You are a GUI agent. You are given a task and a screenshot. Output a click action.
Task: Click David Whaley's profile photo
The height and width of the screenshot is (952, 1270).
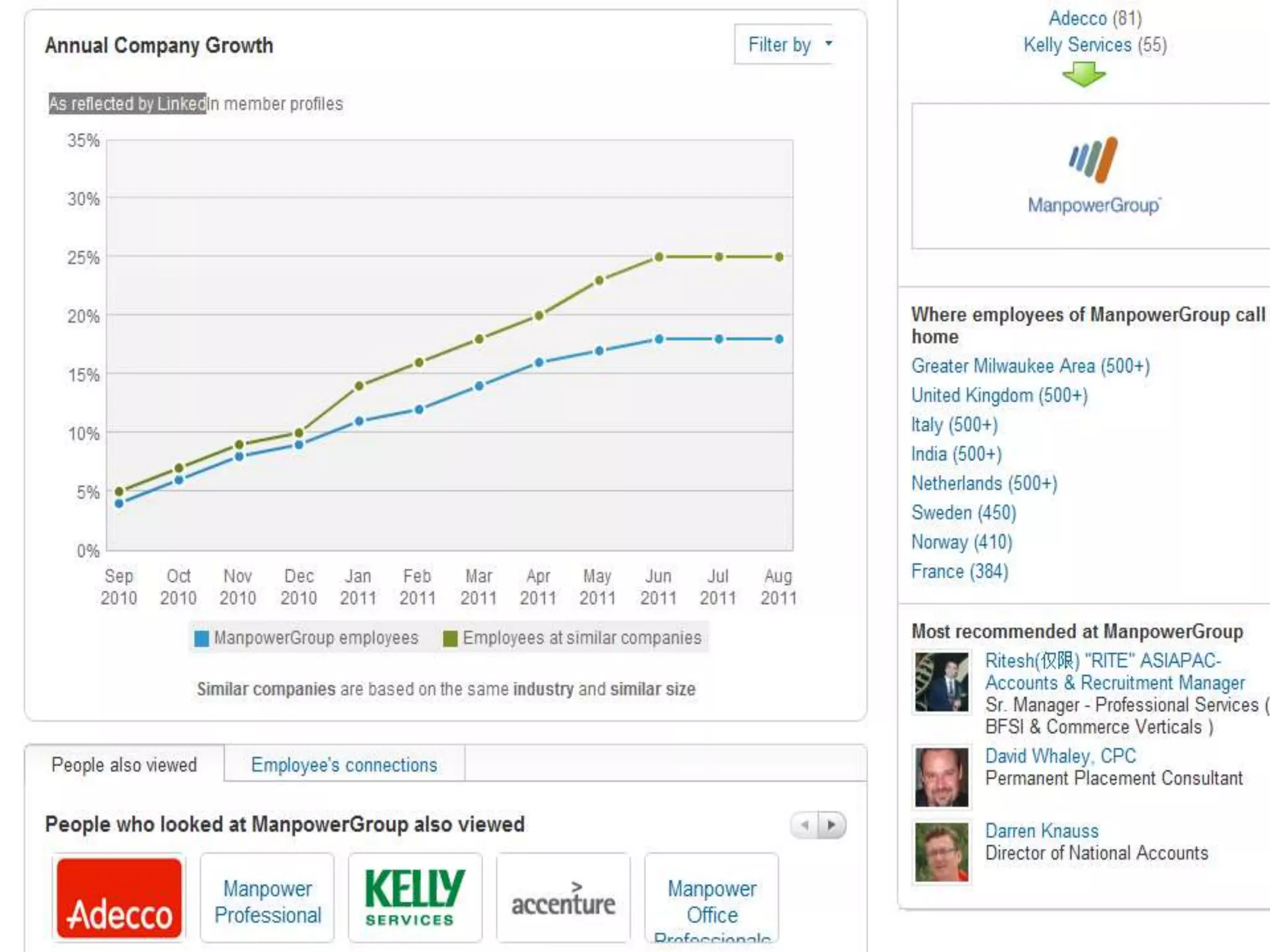coord(941,777)
